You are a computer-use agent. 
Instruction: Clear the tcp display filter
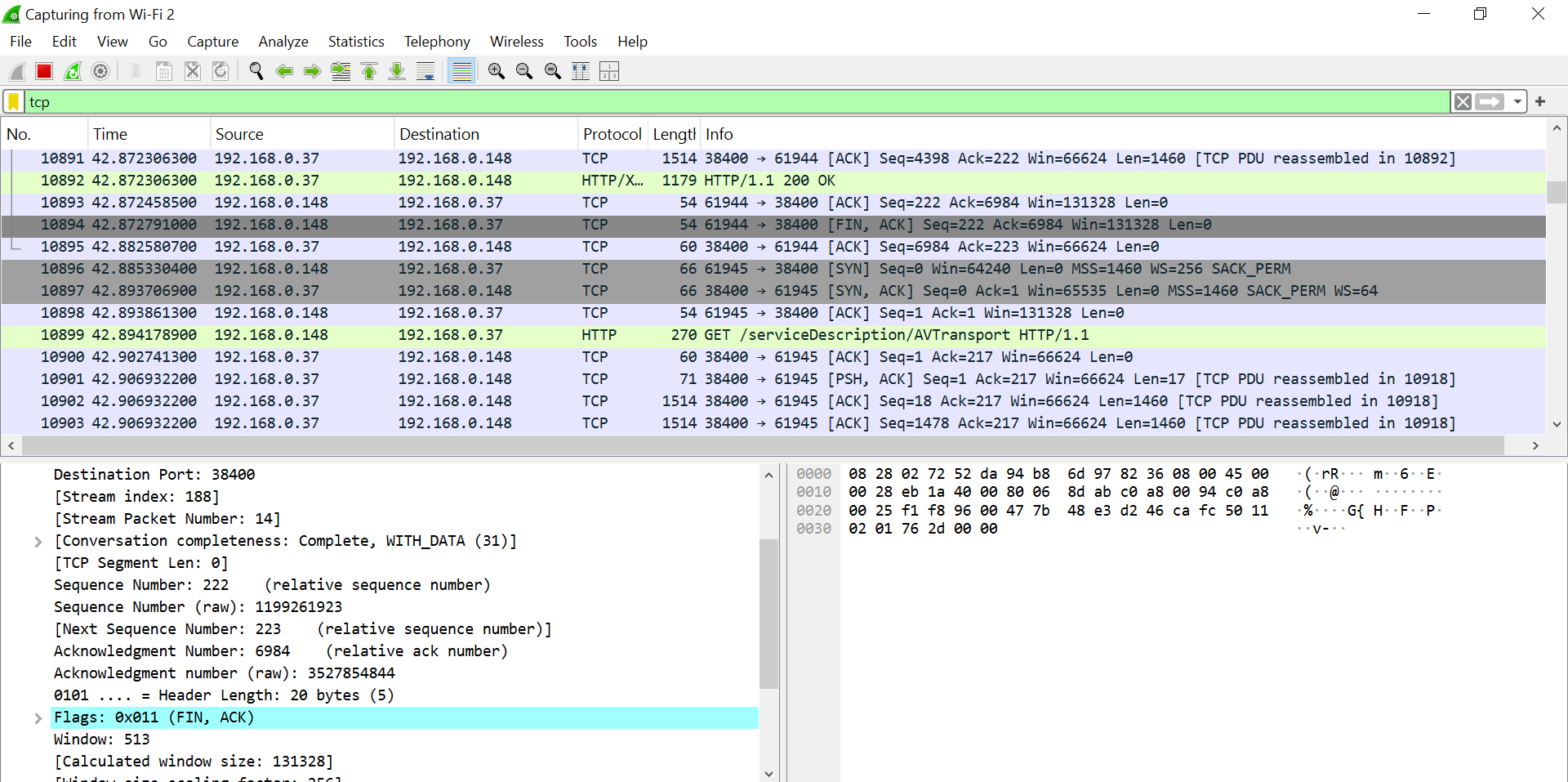[1463, 102]
